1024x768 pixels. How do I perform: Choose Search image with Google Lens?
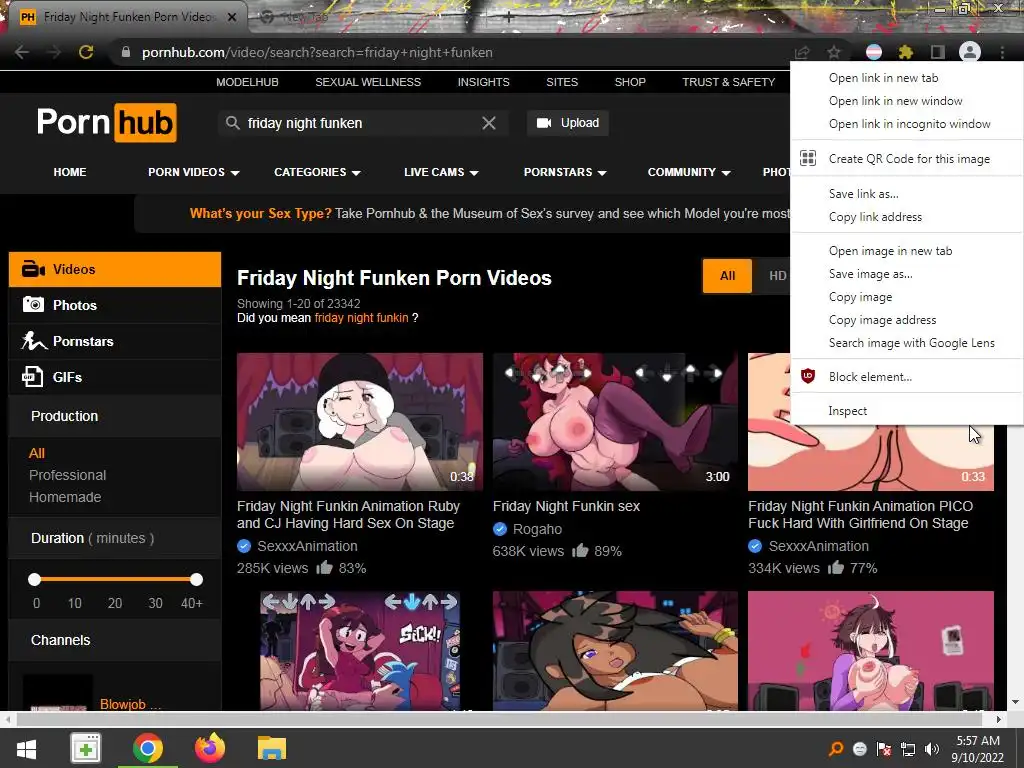pyautogui.click(x=906, y=342)
